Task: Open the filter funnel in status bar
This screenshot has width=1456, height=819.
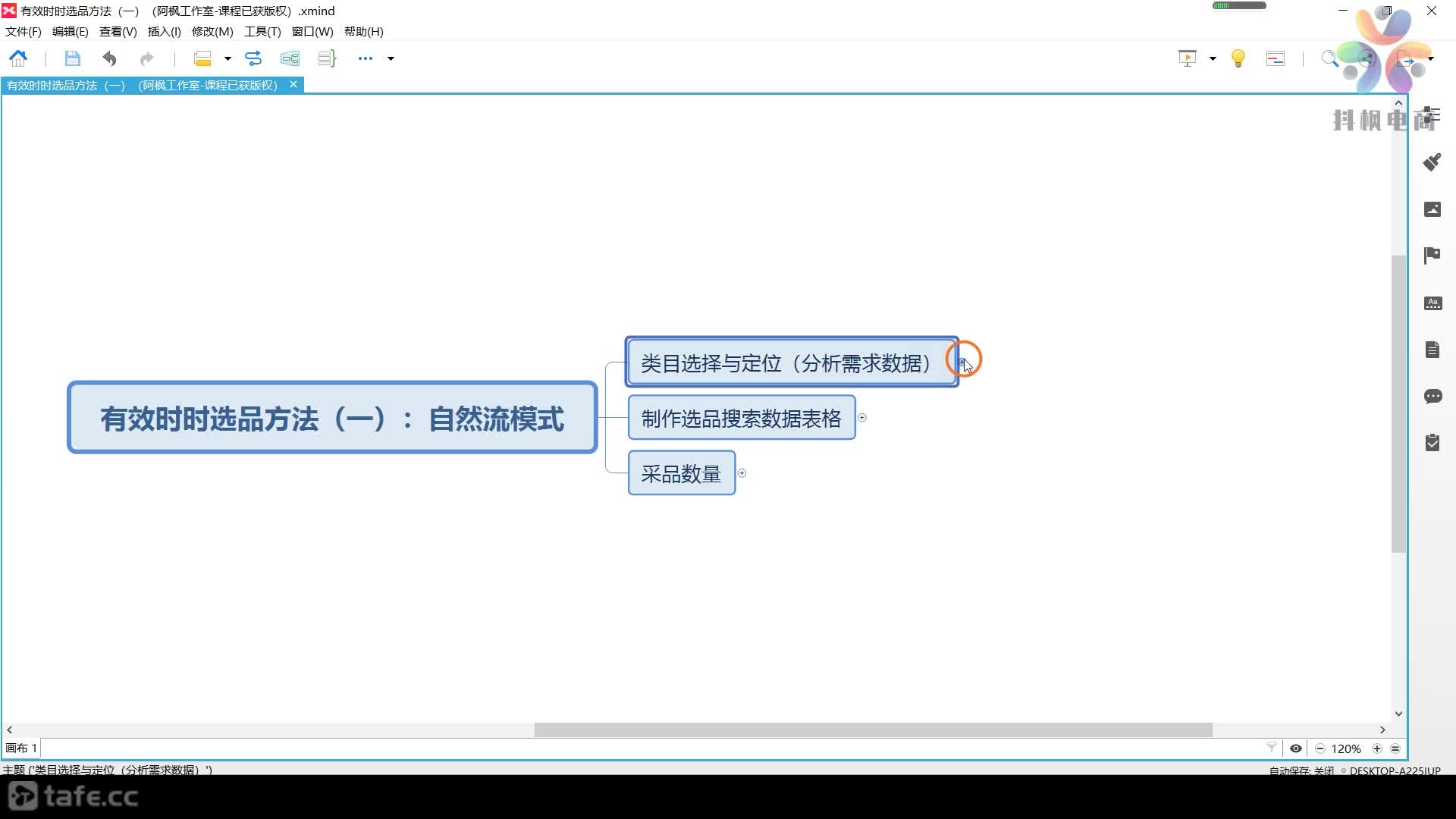Action: 1272,748
